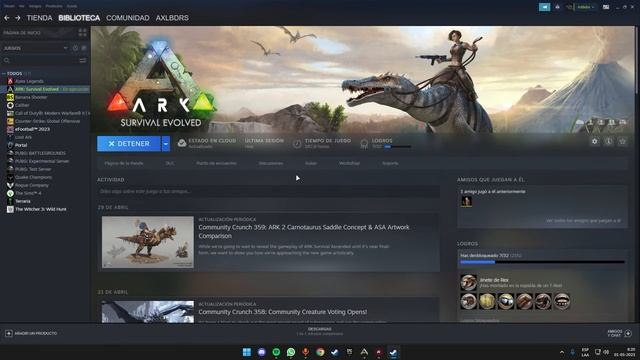Open the Página de la tienda link
The image size is (640, 360).
(x=124, y=163)
